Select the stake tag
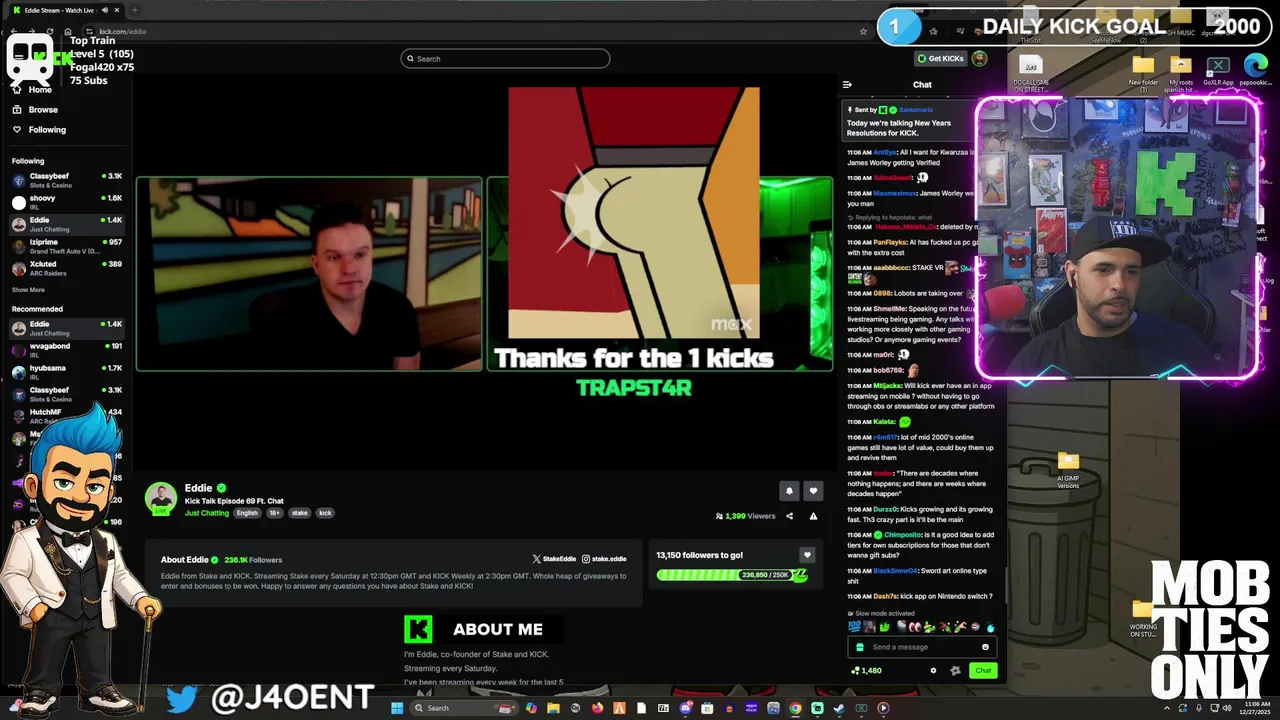 (300, 513)
